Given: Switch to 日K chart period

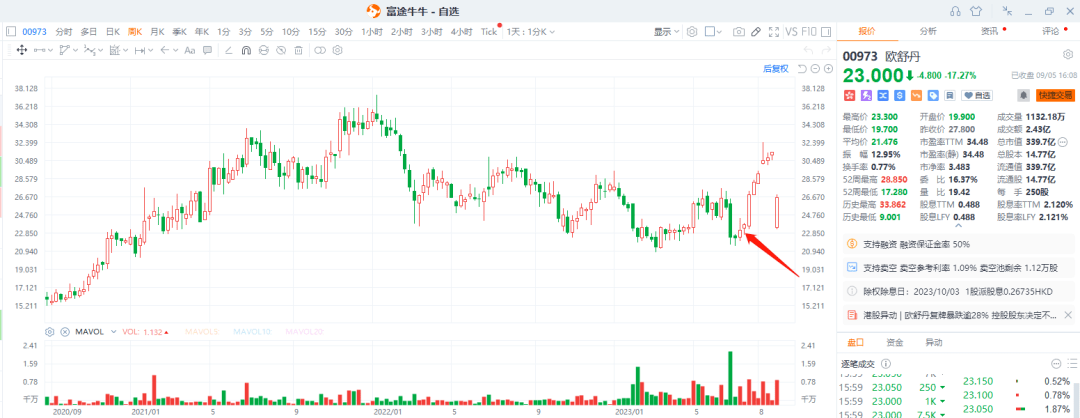Looking at the screenshot, I should [x=113, y=32].
